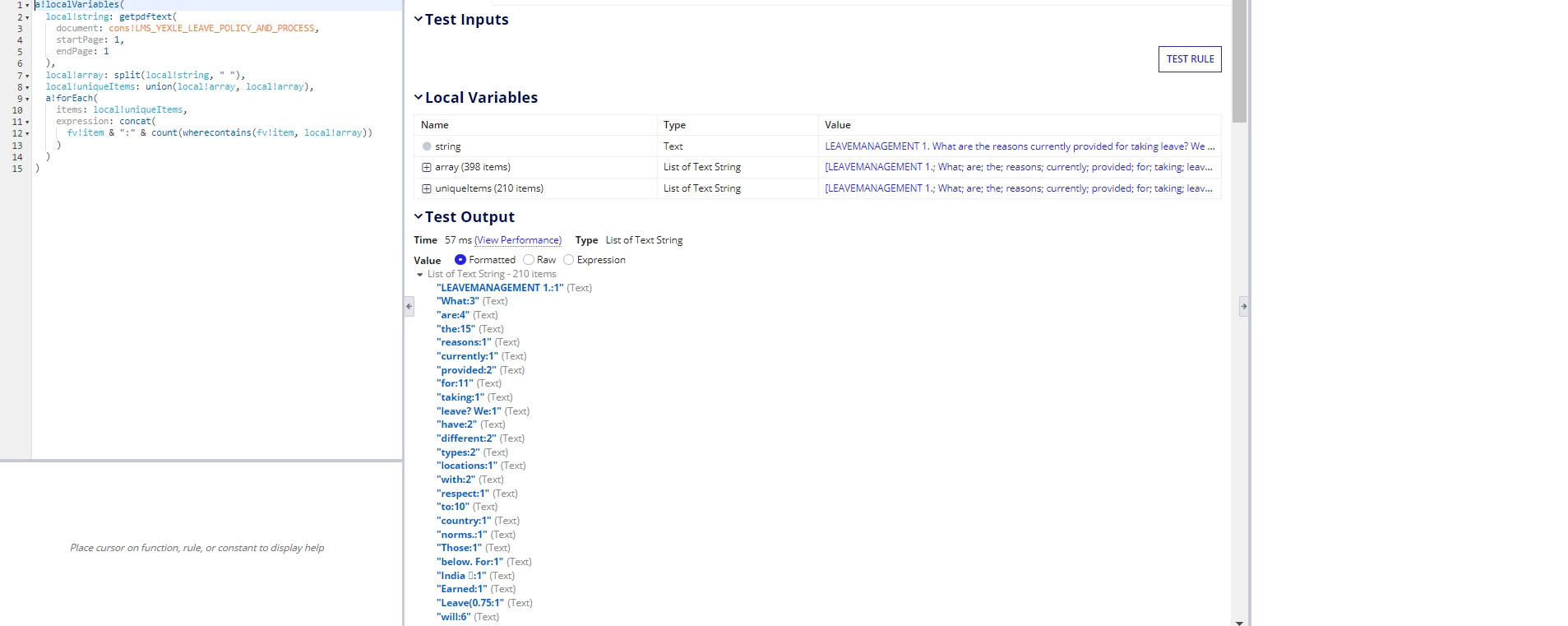Select output item "What:3"

(458, 301)
